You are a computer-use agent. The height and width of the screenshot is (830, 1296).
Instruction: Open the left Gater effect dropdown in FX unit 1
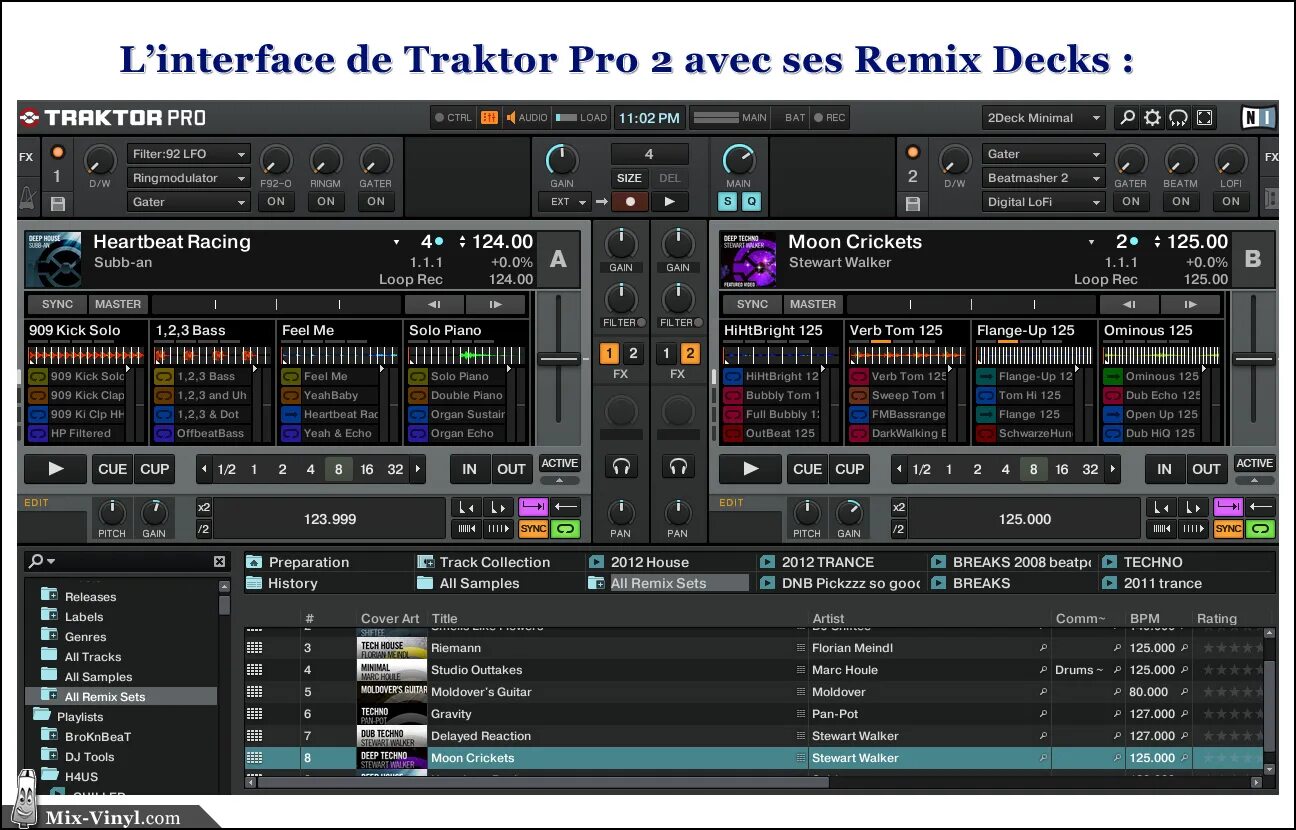[188, 202]
